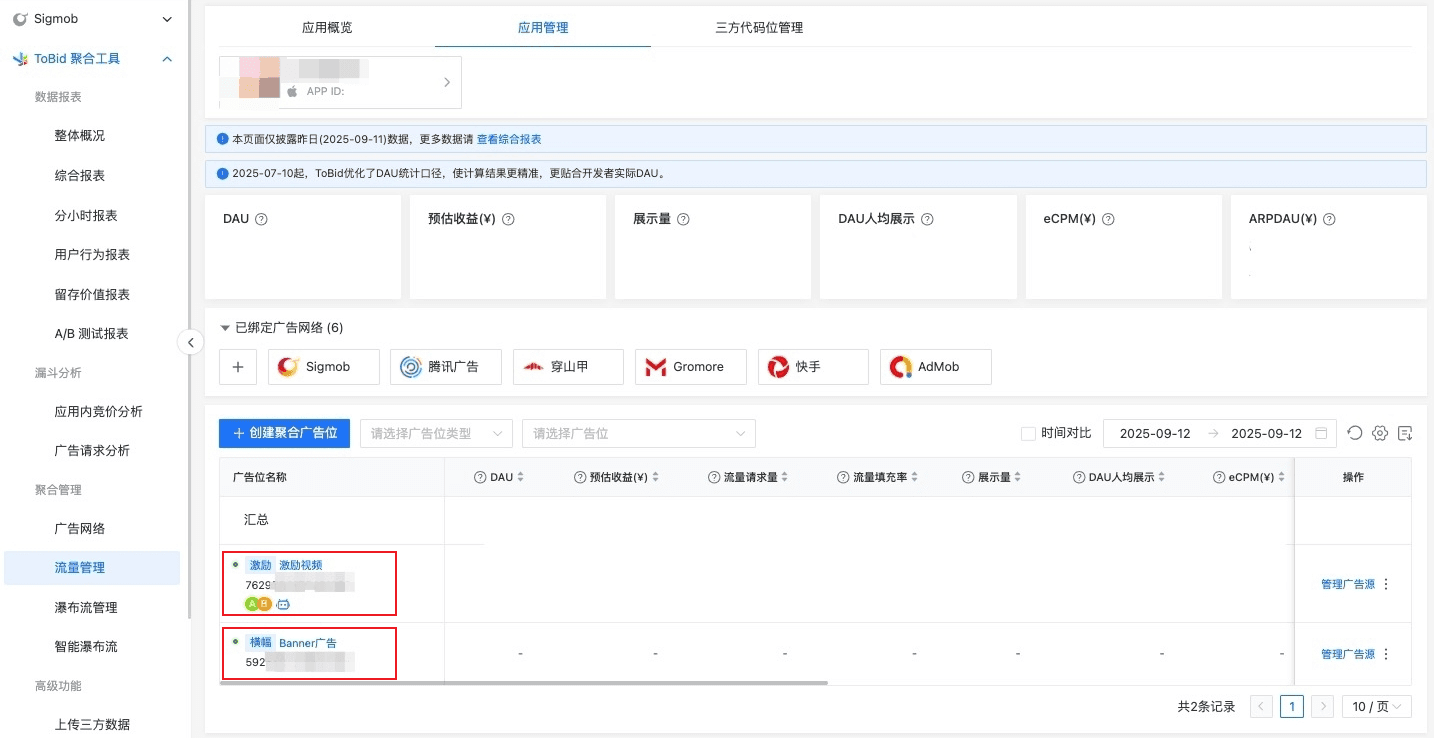This screenshot has width=1434, height=738.
Task: Switch to 三方代码位管理 tab
Action: tap(759, 28)
